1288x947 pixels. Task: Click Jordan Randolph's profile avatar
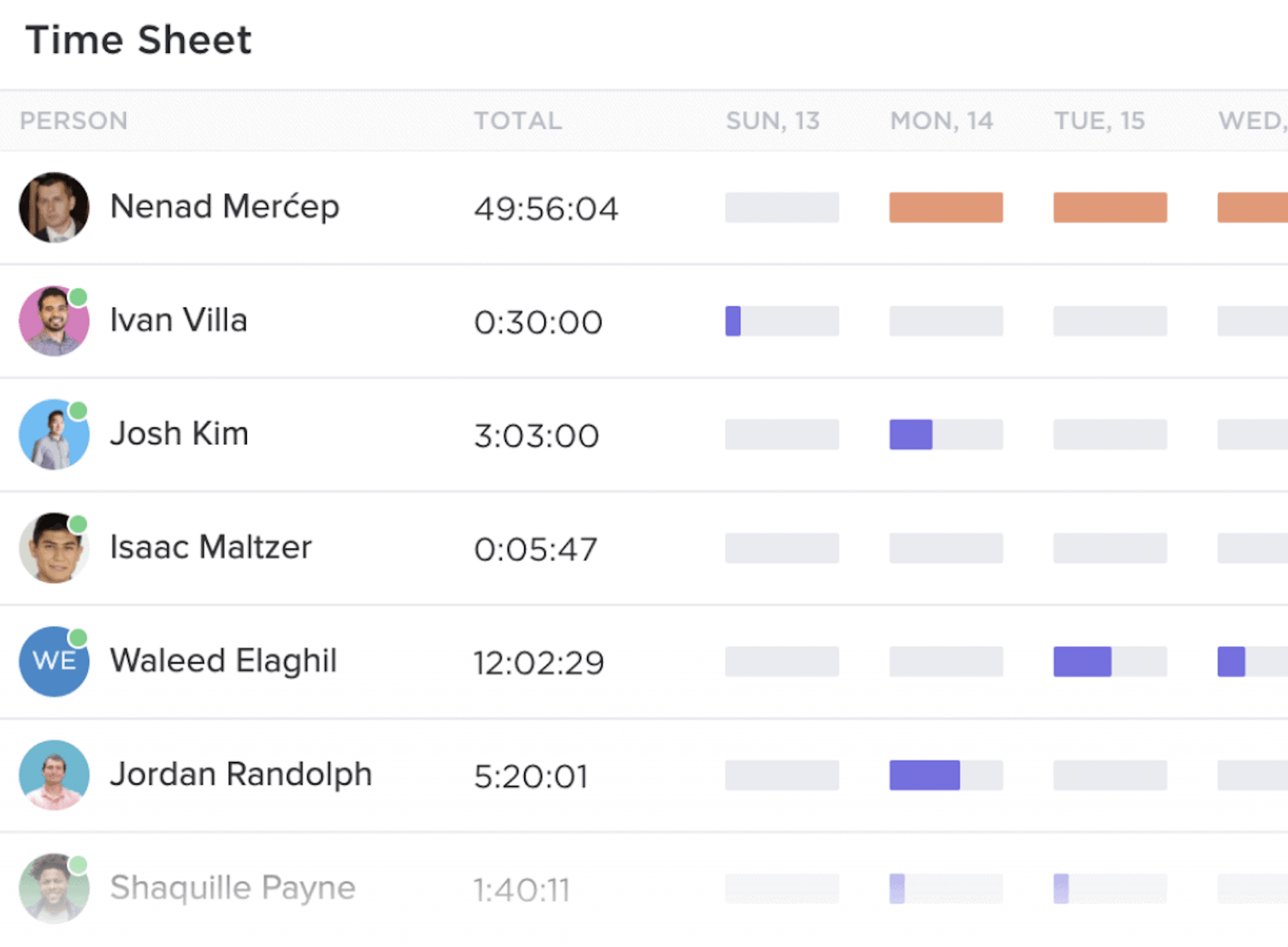click(54, 775)
